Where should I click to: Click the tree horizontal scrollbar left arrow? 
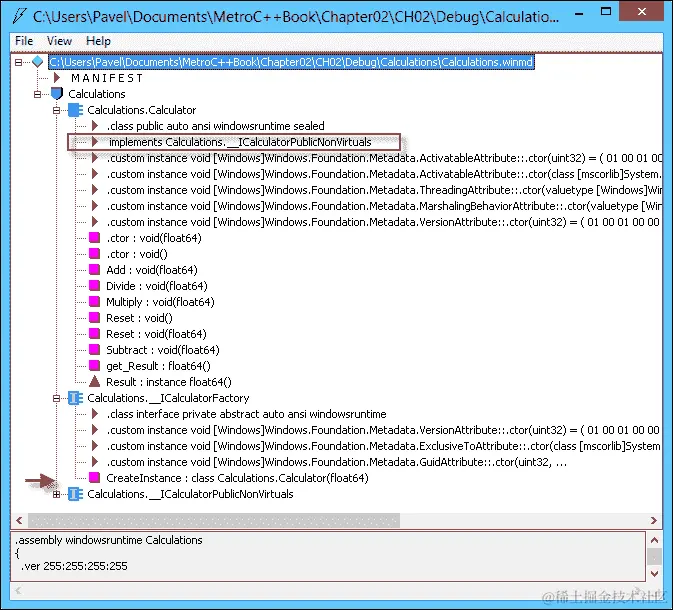pos(19,521)
